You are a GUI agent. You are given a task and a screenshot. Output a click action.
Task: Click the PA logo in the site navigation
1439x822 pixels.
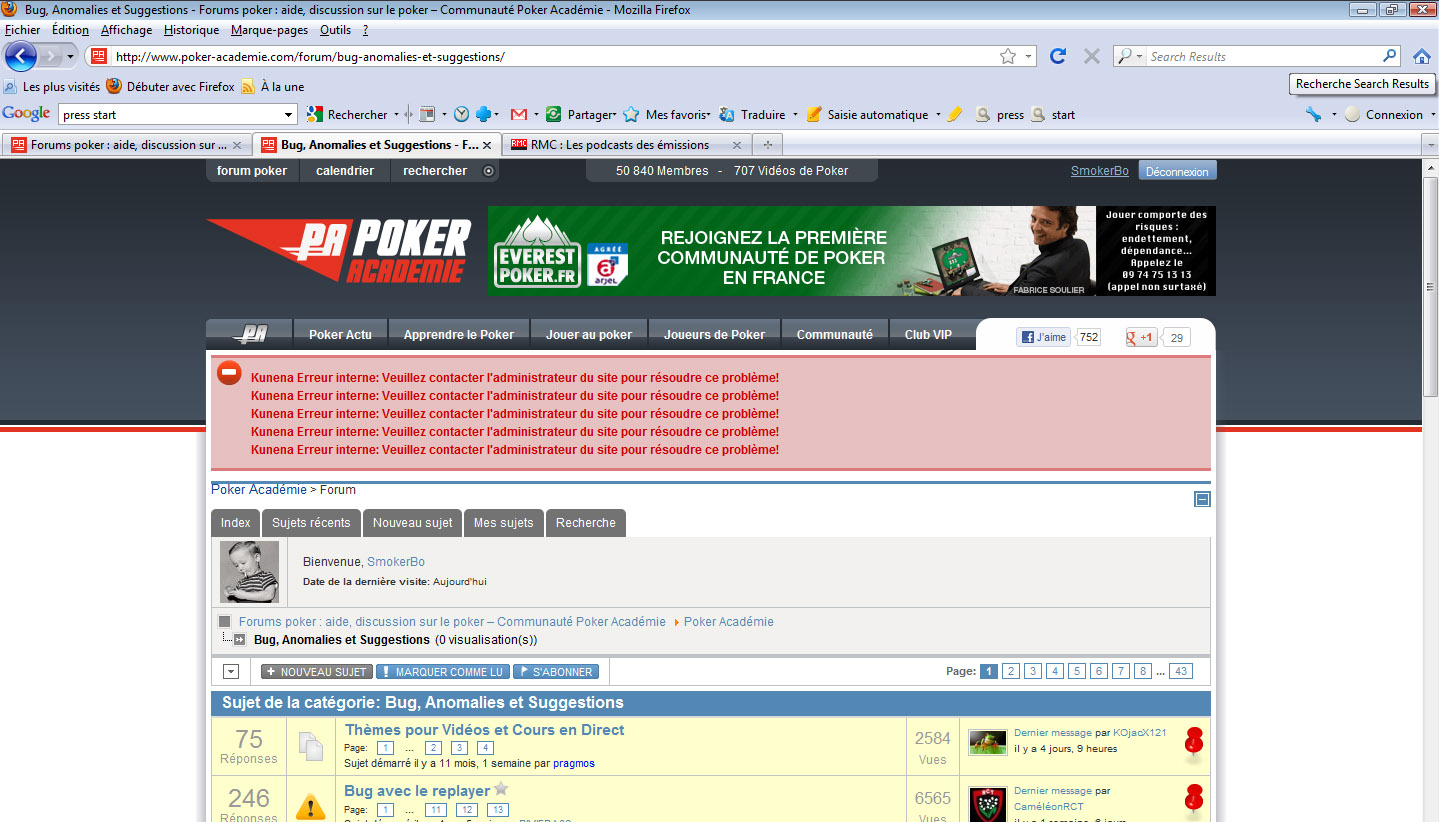(x=249, y=334)
